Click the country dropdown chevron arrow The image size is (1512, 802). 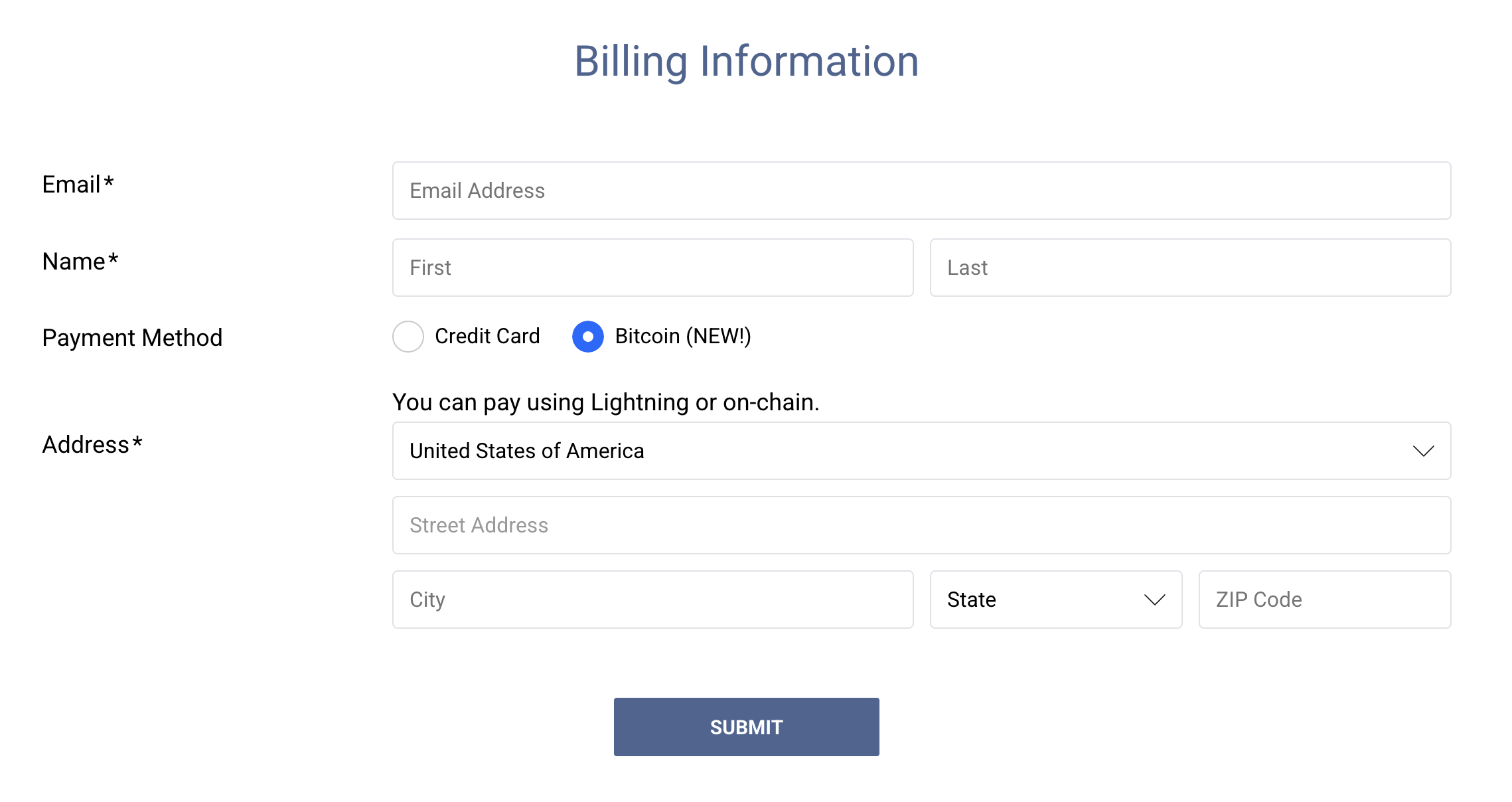tap(1423, 451)
